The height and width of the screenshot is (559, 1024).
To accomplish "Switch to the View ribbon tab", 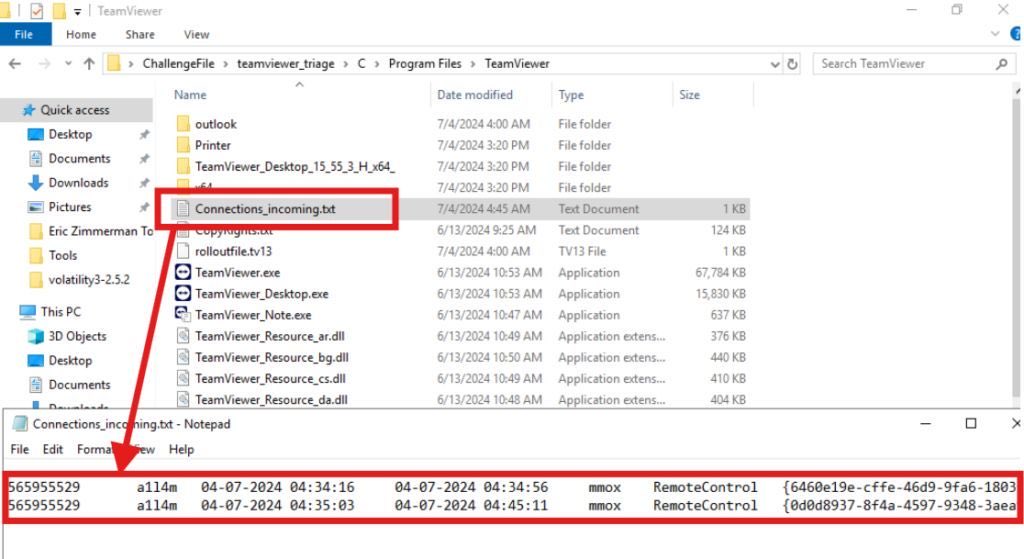I will click(x=196, y=35).
